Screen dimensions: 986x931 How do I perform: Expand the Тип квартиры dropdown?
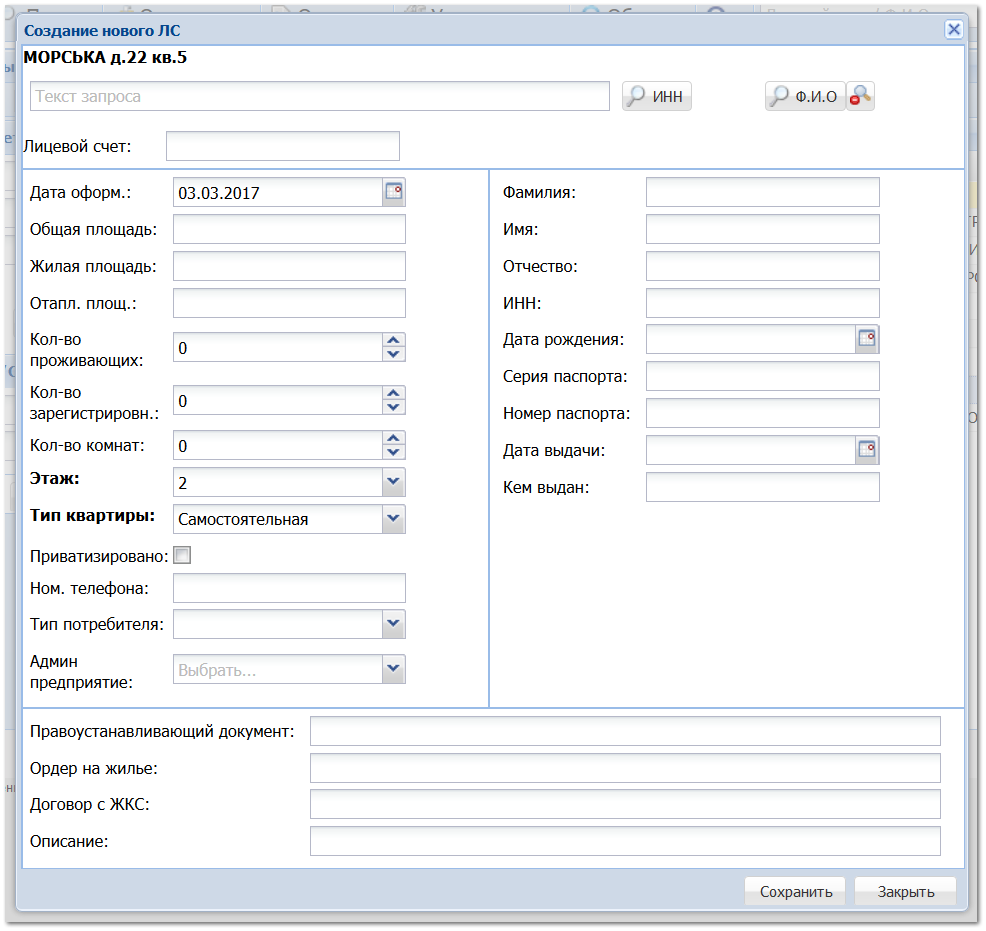(x=394, y=519)
